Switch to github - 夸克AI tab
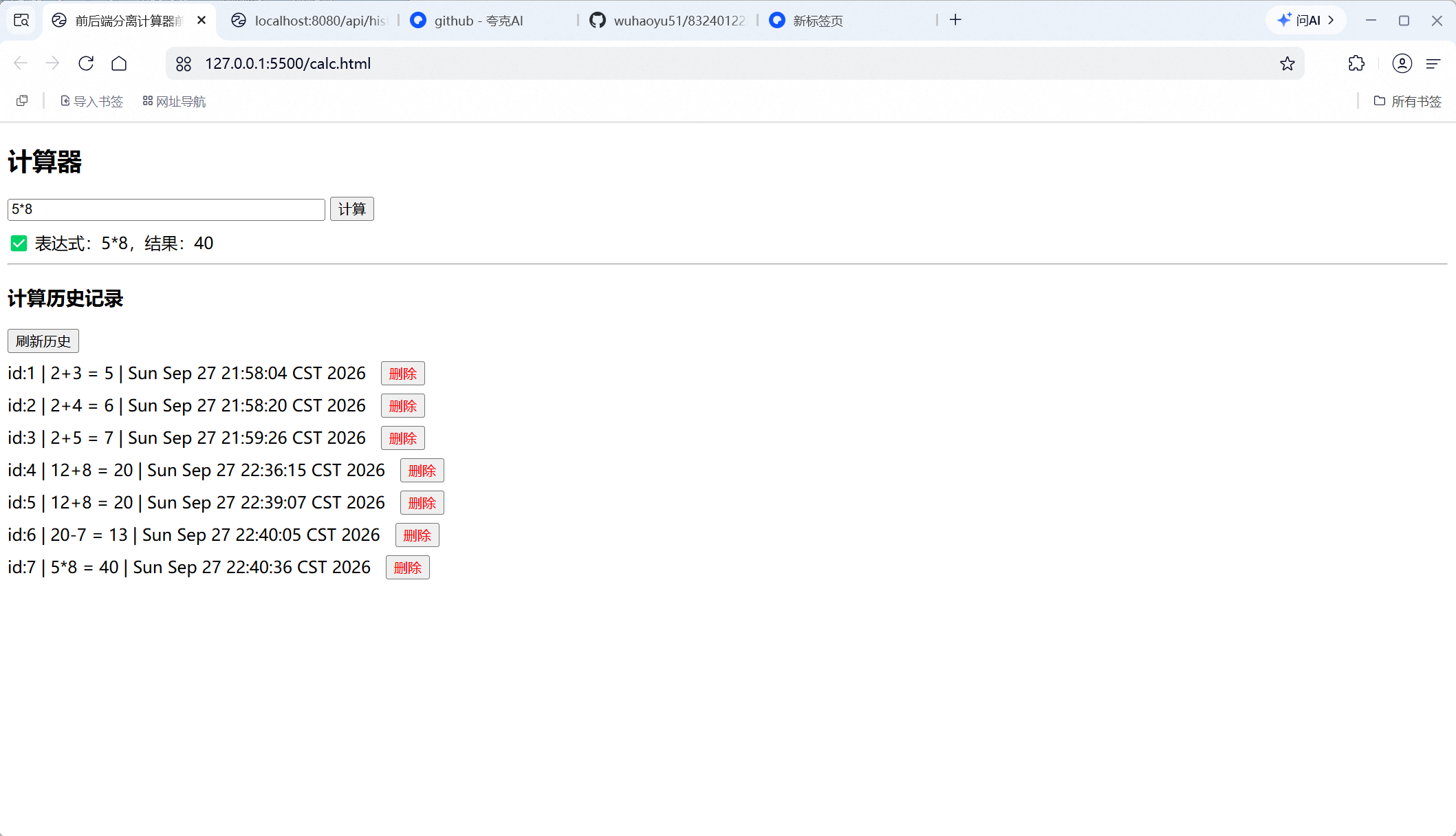The height and width of the screenshot is (836, 1456). click(488, 21)
